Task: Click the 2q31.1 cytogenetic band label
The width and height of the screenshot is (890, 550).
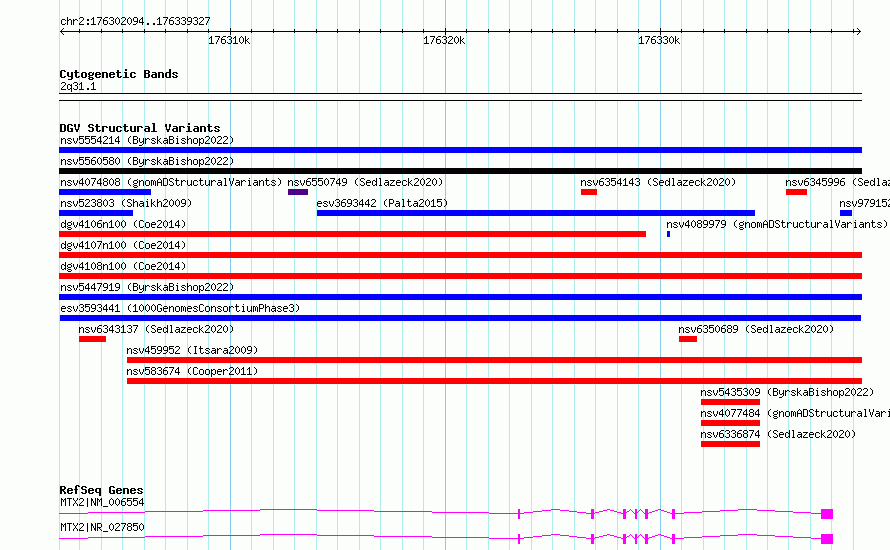Action: click(78, 86)
